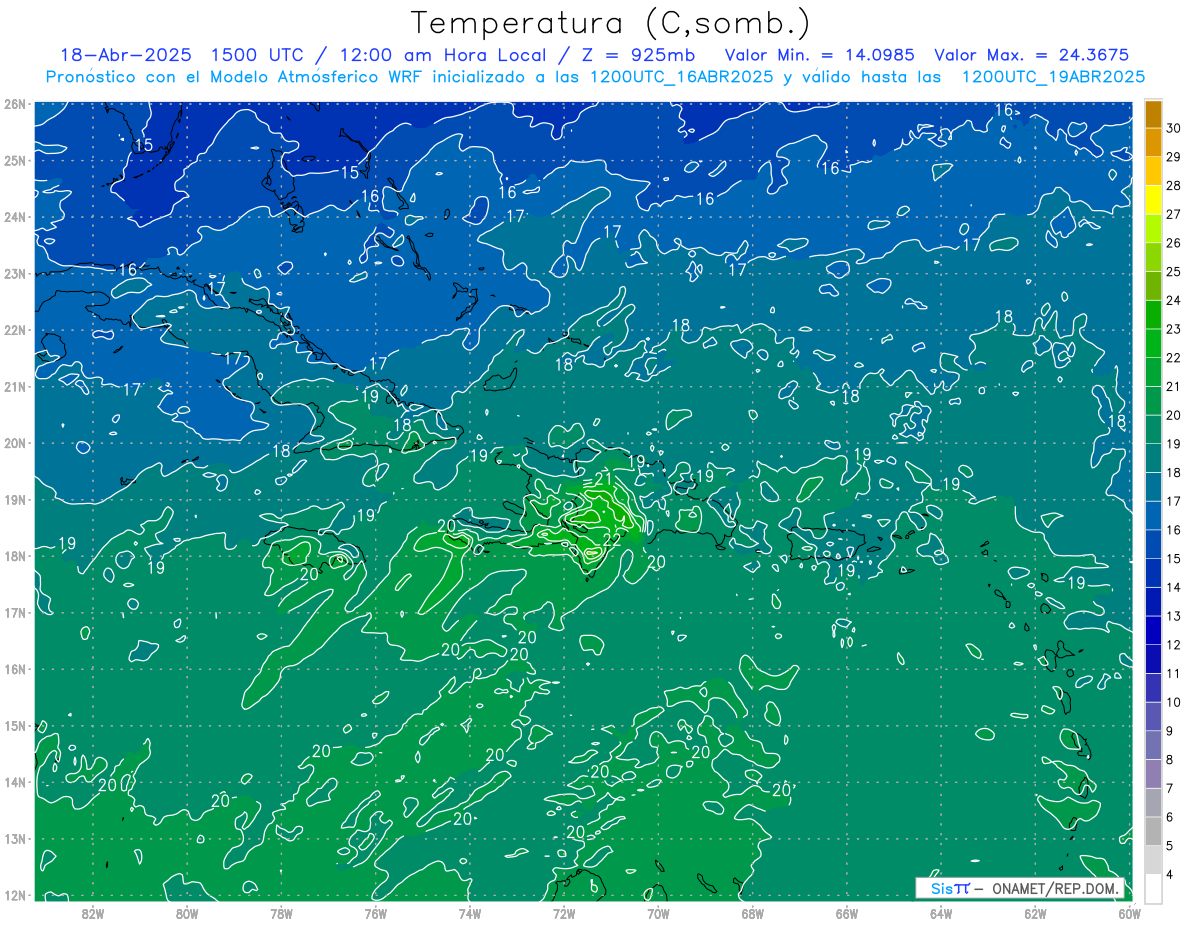The height and width of the screenshot is (927, 1200).
Task: Click the '25N' latitude axis label
Action: click(x=14, y=160)
